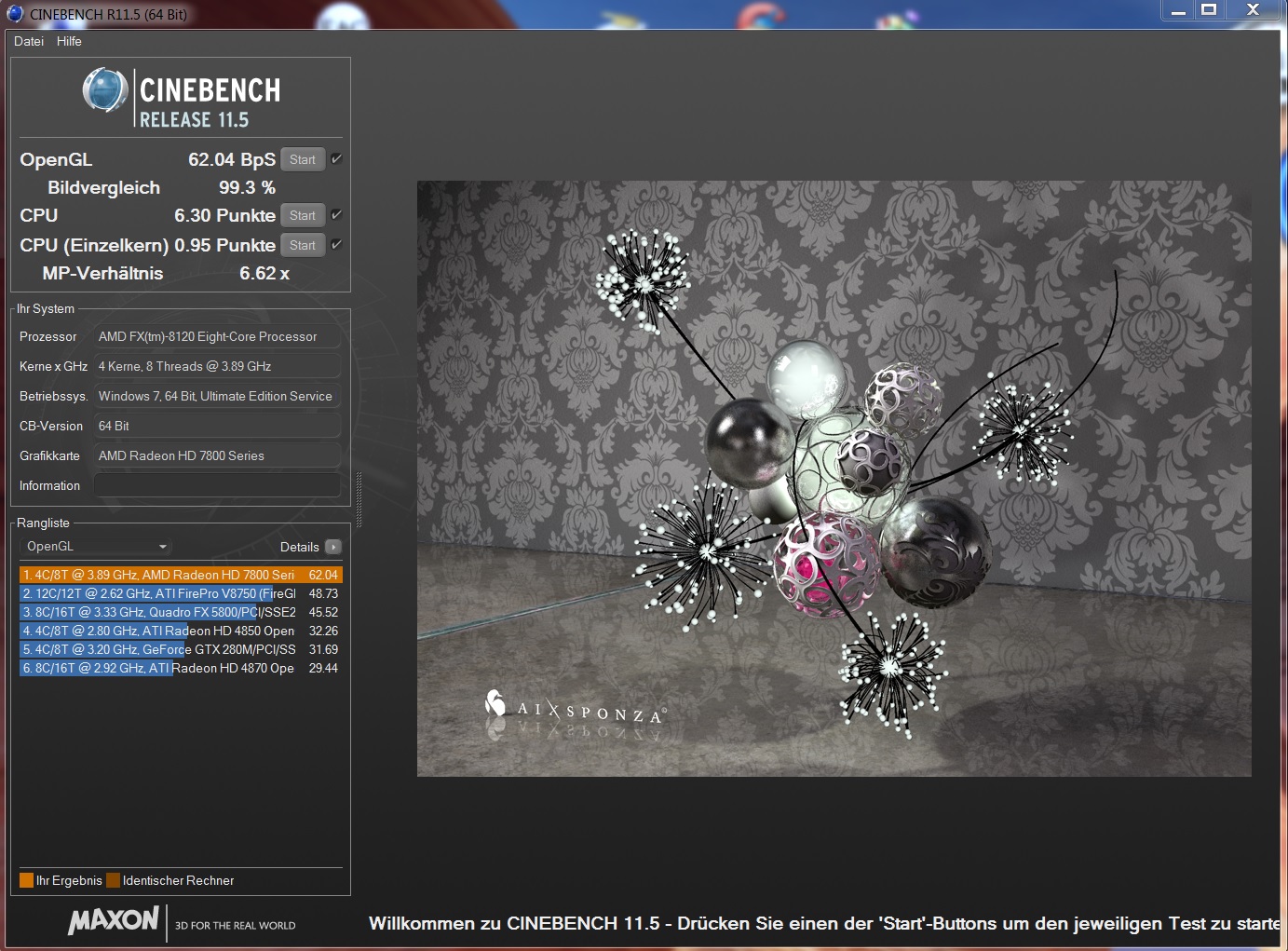Screen dimensions: 1288x951
Task: Select ranking entry 2 ATI FirePro V8750
Action: pyautogui.click(x=181, y=593)
